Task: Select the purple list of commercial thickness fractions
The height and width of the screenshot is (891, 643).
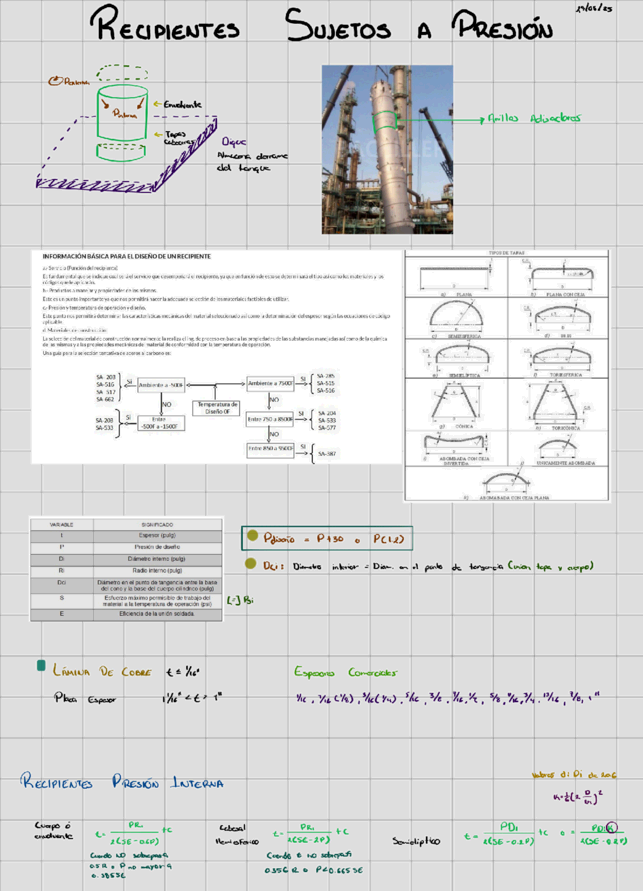Action: click(x=448, y=698)
